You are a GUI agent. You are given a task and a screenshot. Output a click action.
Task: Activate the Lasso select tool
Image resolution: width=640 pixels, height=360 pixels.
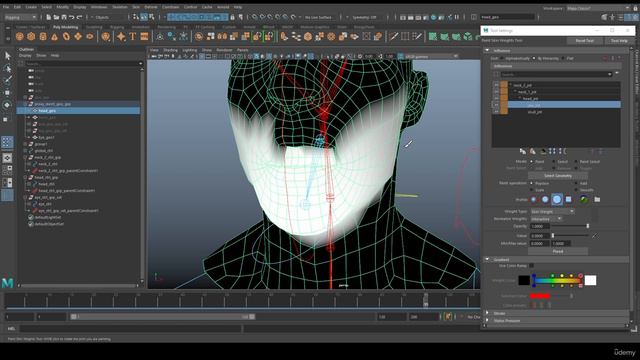[7, 68]
